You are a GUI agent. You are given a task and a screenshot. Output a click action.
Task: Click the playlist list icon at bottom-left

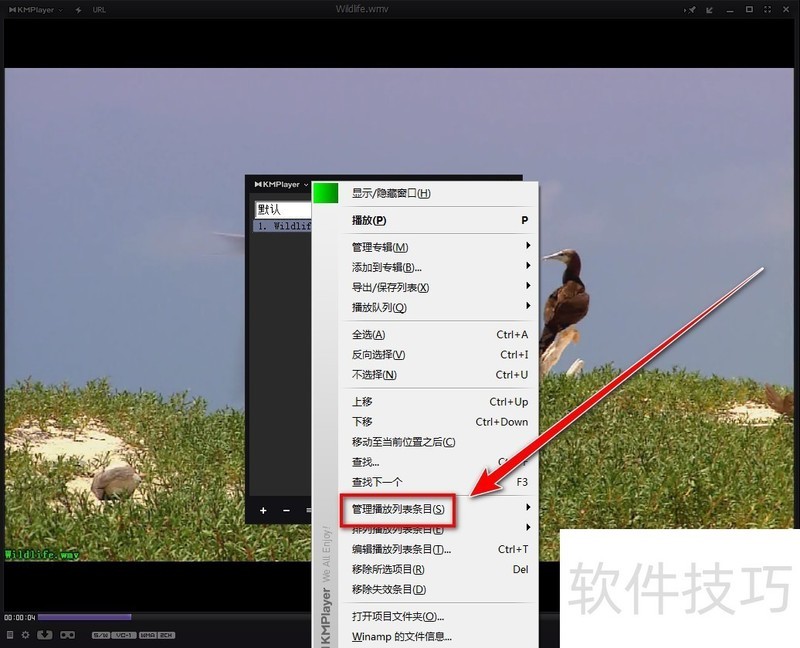tap(10, 635)
